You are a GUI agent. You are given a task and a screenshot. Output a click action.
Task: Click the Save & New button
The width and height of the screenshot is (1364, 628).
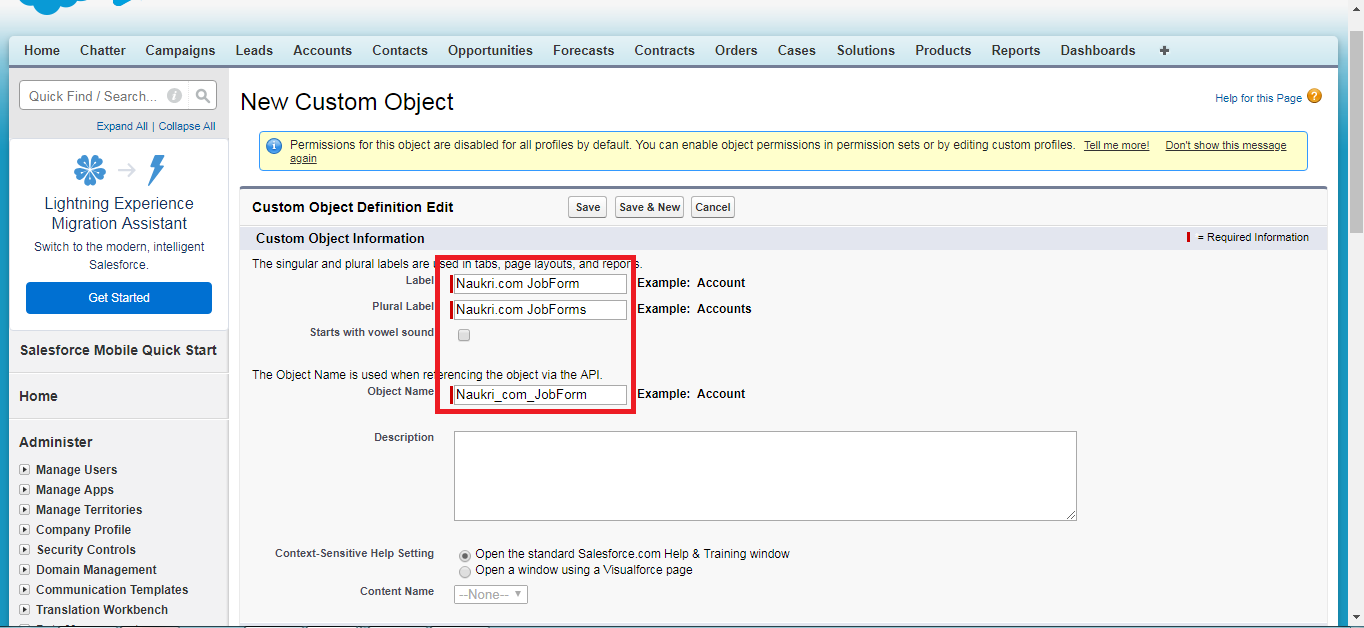(650, 207)
